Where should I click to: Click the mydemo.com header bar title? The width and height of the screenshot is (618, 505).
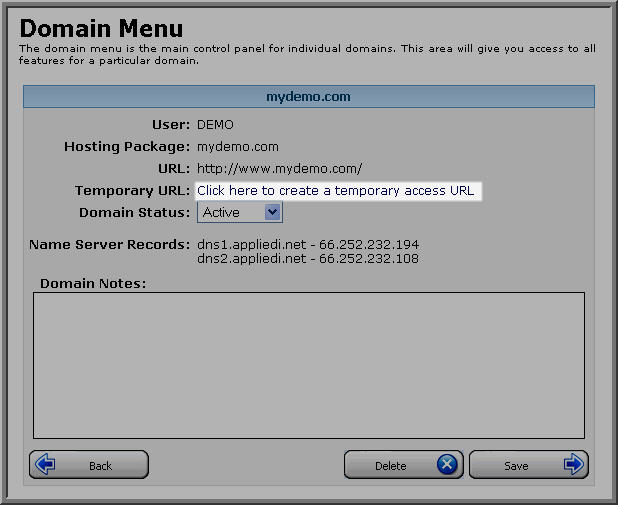tap(308, 97)
